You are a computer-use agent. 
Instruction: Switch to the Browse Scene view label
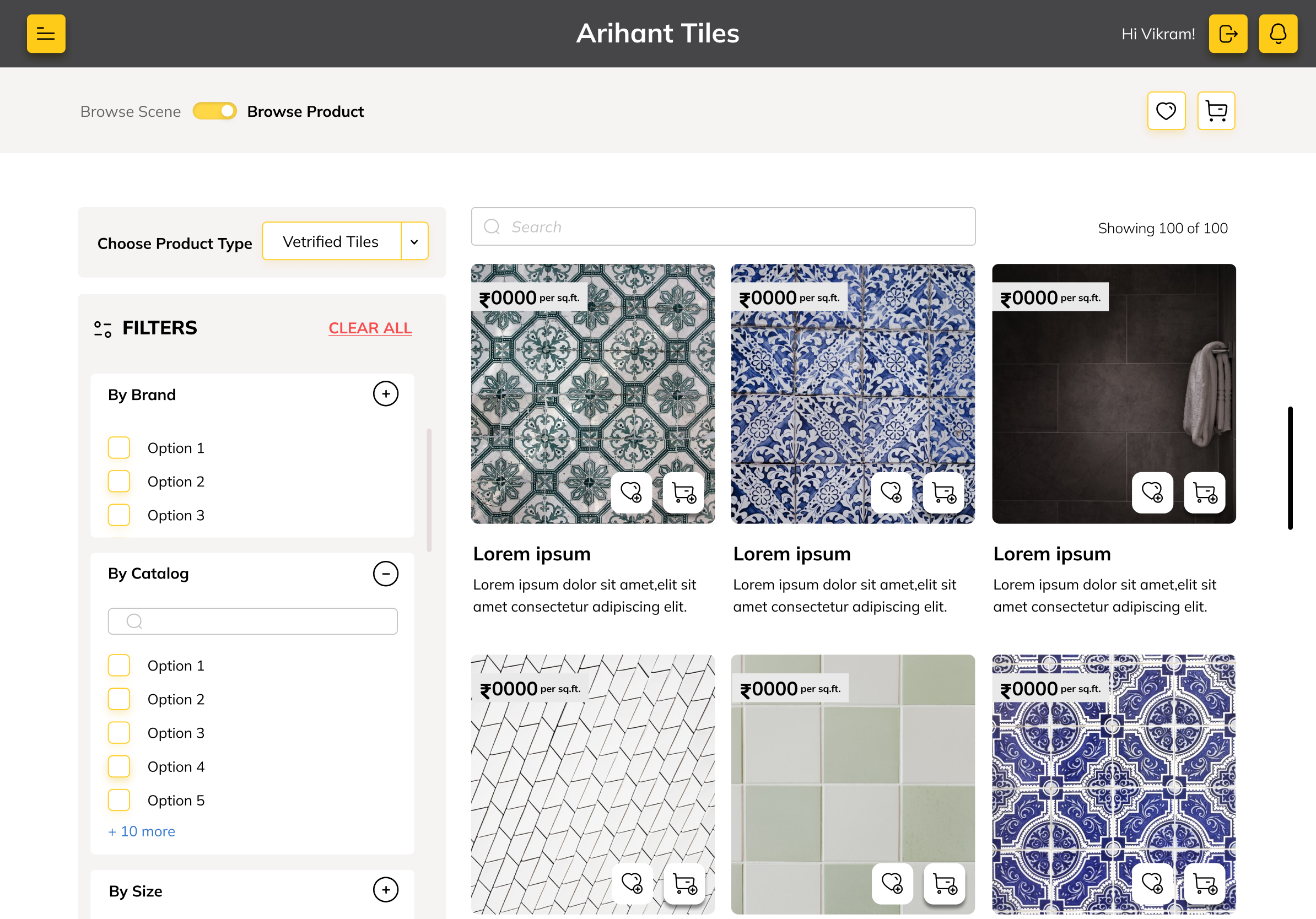[131, 112]
